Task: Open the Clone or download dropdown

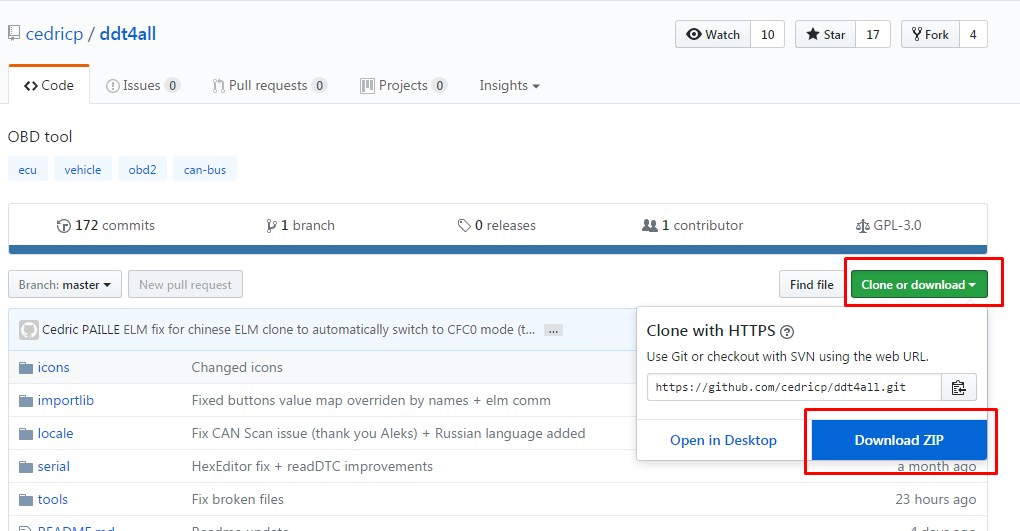Action: click(919, 285)
